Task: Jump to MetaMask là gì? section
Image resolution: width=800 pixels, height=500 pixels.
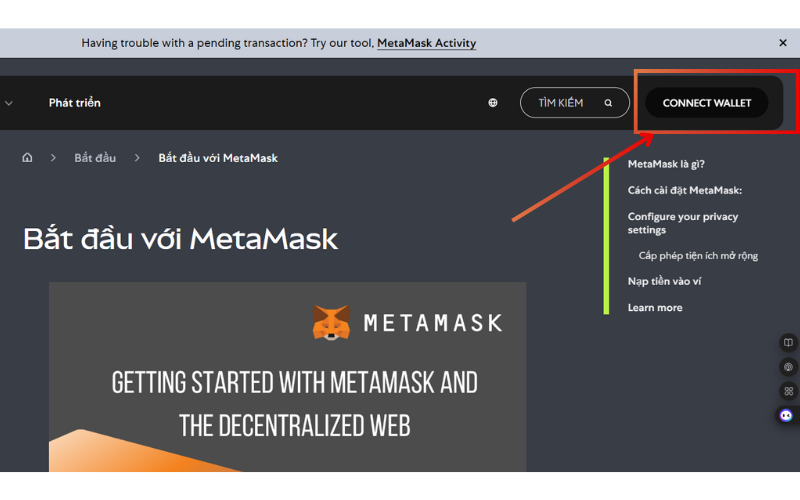Action: click(x=666, y=164)
